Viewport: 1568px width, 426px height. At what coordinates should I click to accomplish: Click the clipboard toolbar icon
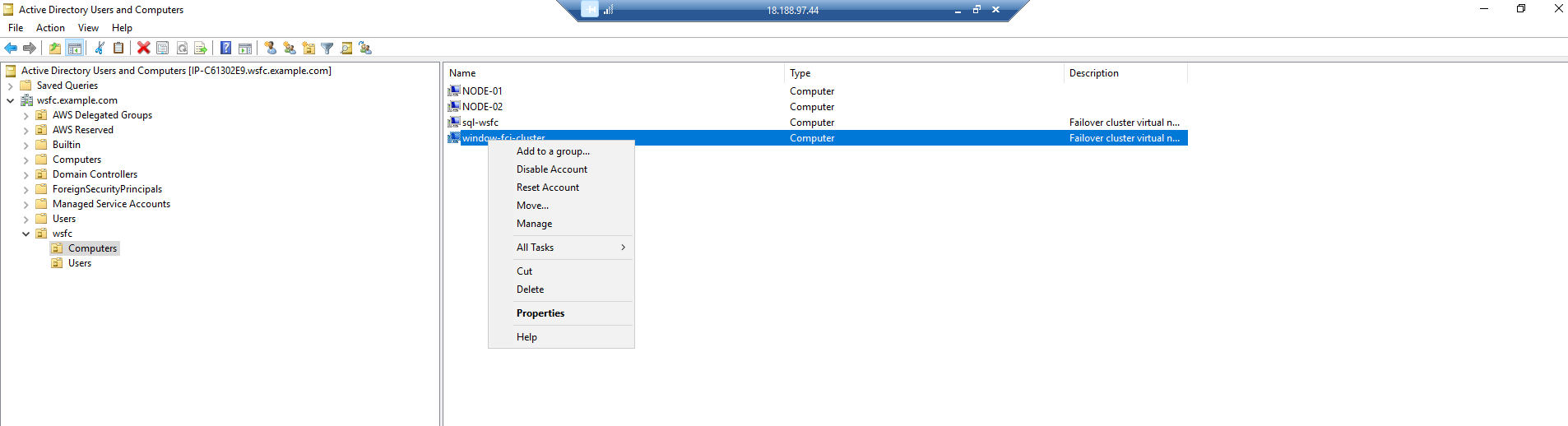[x=118, y=49]
